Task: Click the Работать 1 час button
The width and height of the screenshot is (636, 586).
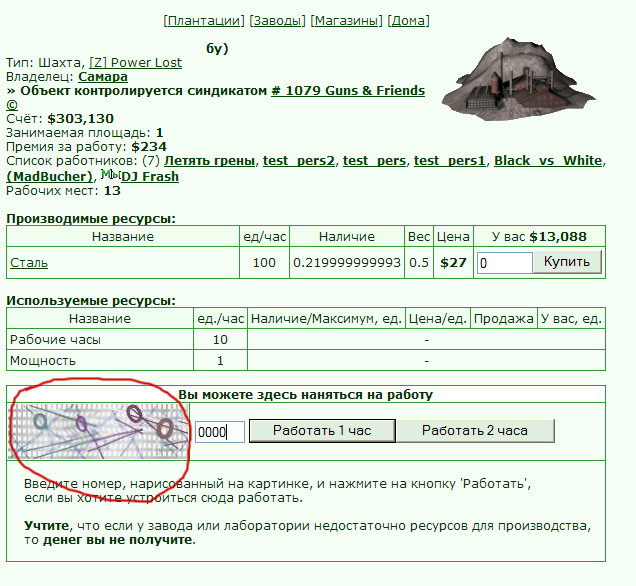Action: [322, 431]
